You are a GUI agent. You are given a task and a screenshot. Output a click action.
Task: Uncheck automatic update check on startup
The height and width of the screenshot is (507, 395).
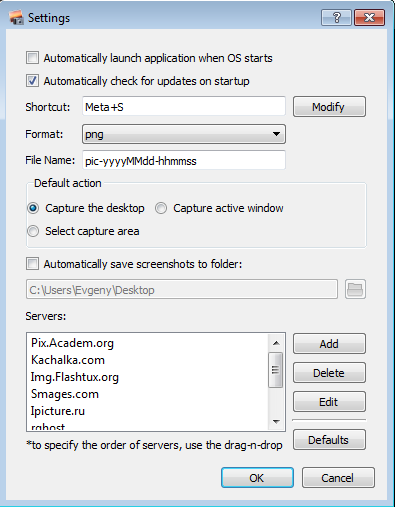pos(32,81)
